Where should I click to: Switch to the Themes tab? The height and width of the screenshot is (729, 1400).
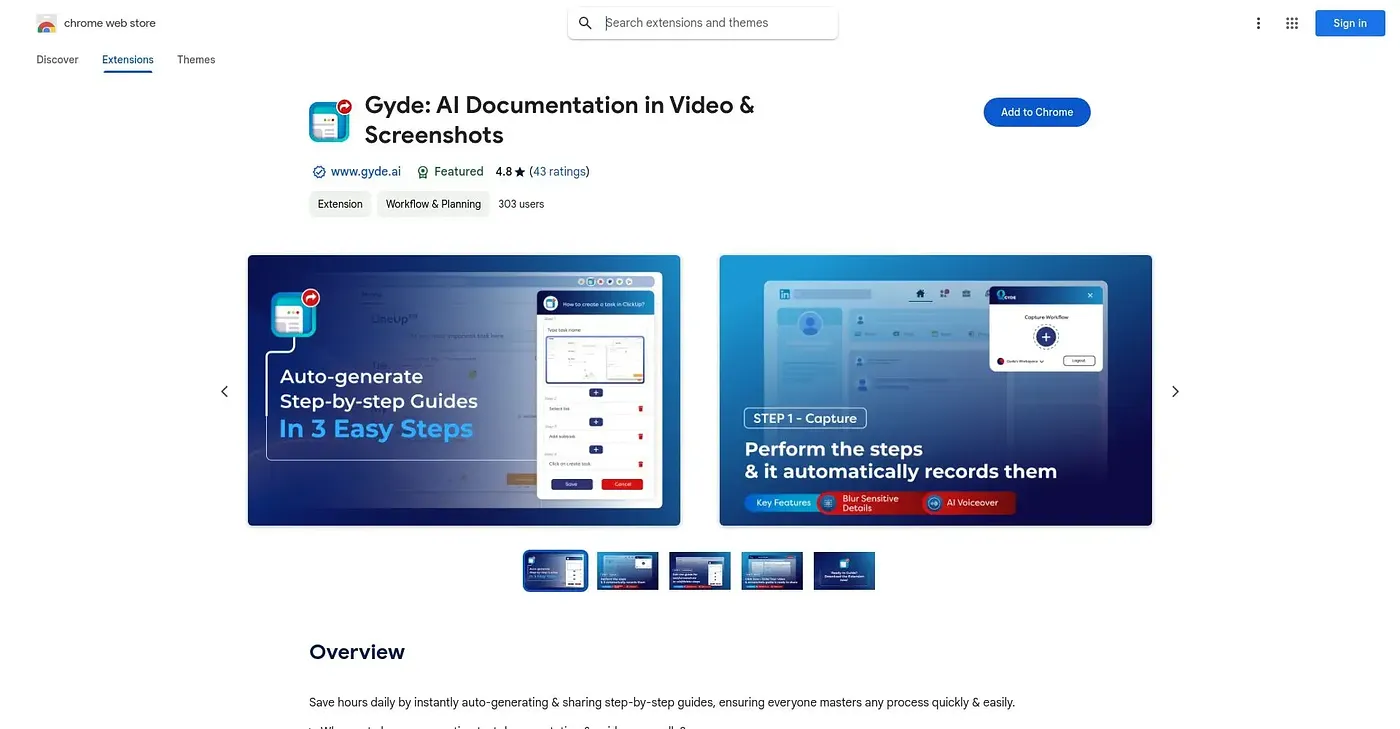click(x=196, y=60)
